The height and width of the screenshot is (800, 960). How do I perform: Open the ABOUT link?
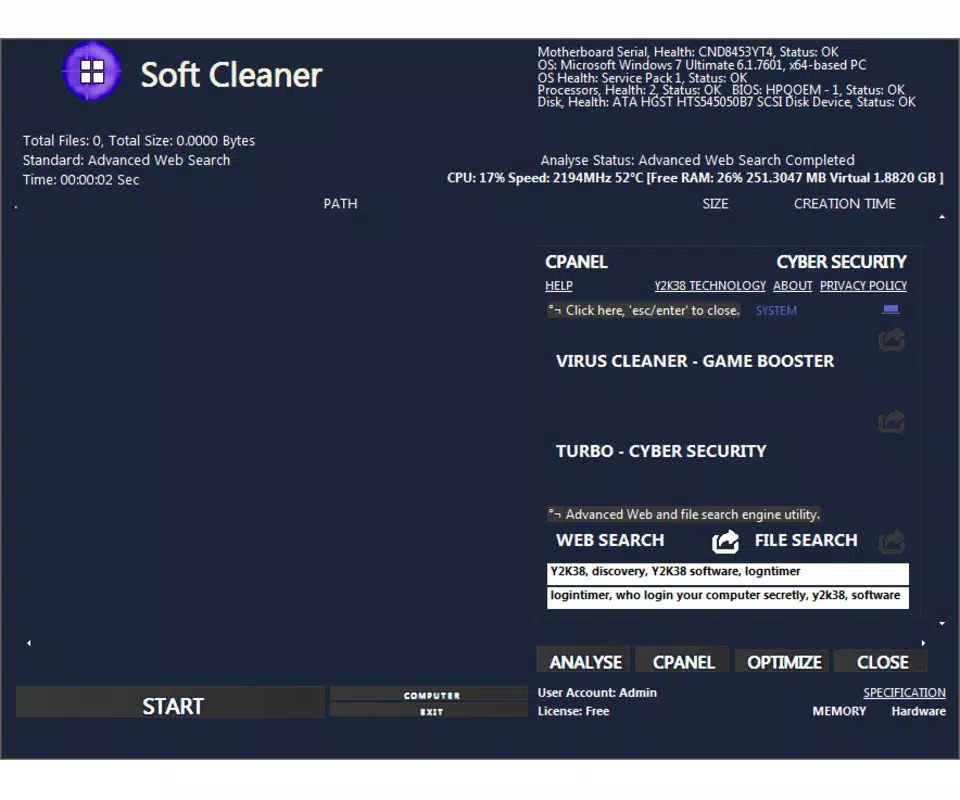pyautogui.click(x=792, y=286)
